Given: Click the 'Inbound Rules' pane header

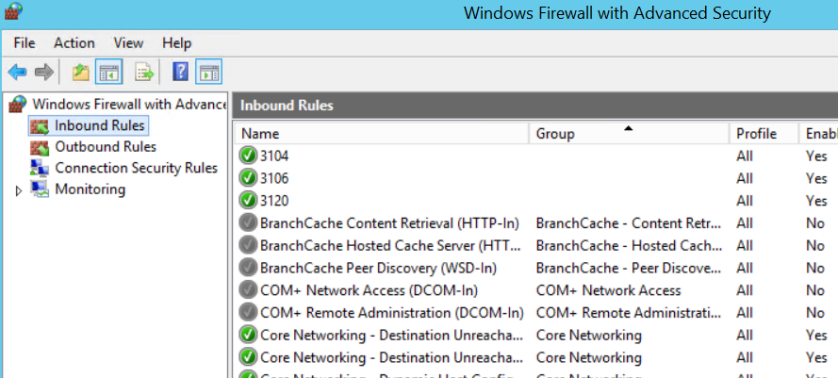Looking at the screenshot, I should [535, 105].
